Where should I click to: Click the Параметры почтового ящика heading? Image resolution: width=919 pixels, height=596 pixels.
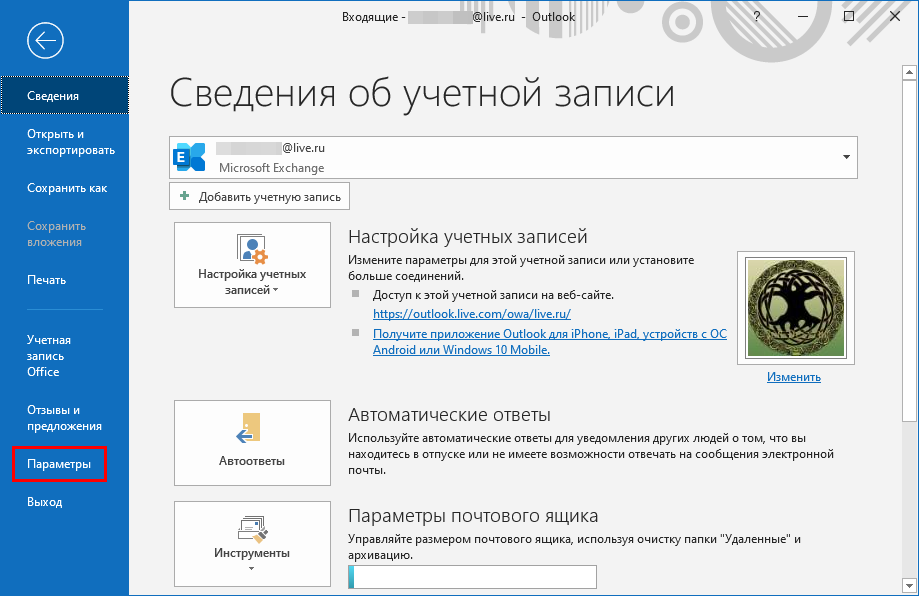coord(473,516)
